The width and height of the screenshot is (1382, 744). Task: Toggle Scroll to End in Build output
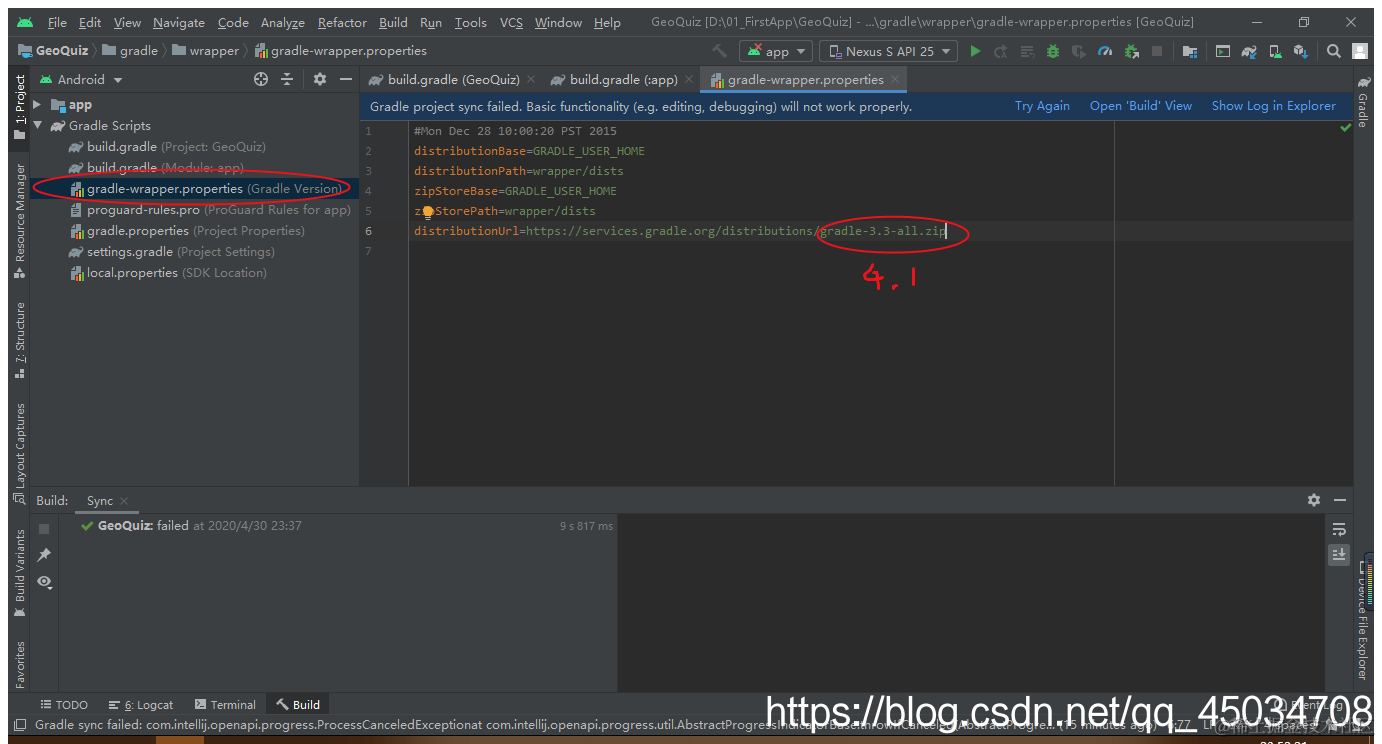pyautogui.click(x=1339, y=554)
